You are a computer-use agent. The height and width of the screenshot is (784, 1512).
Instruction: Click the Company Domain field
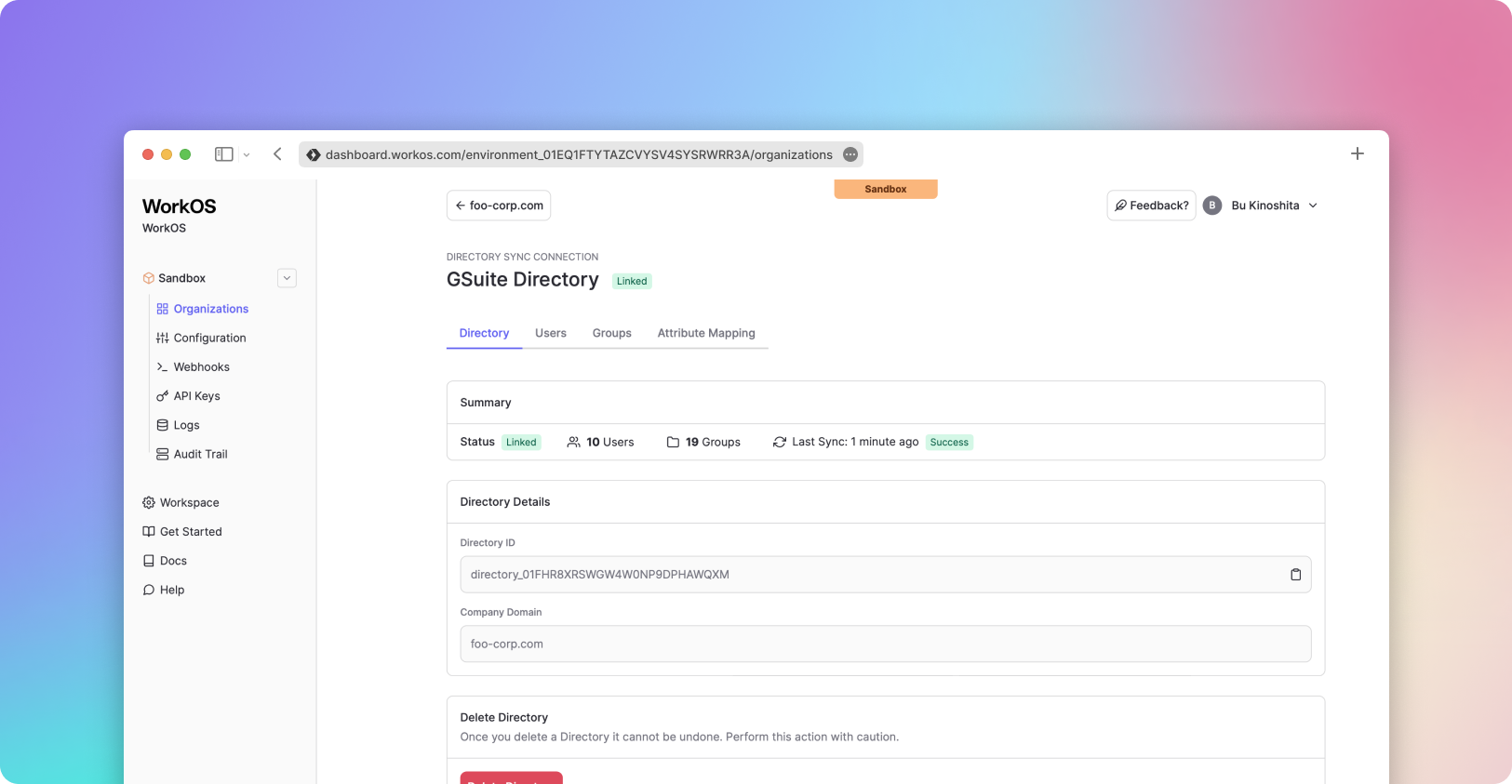point(885,644)
